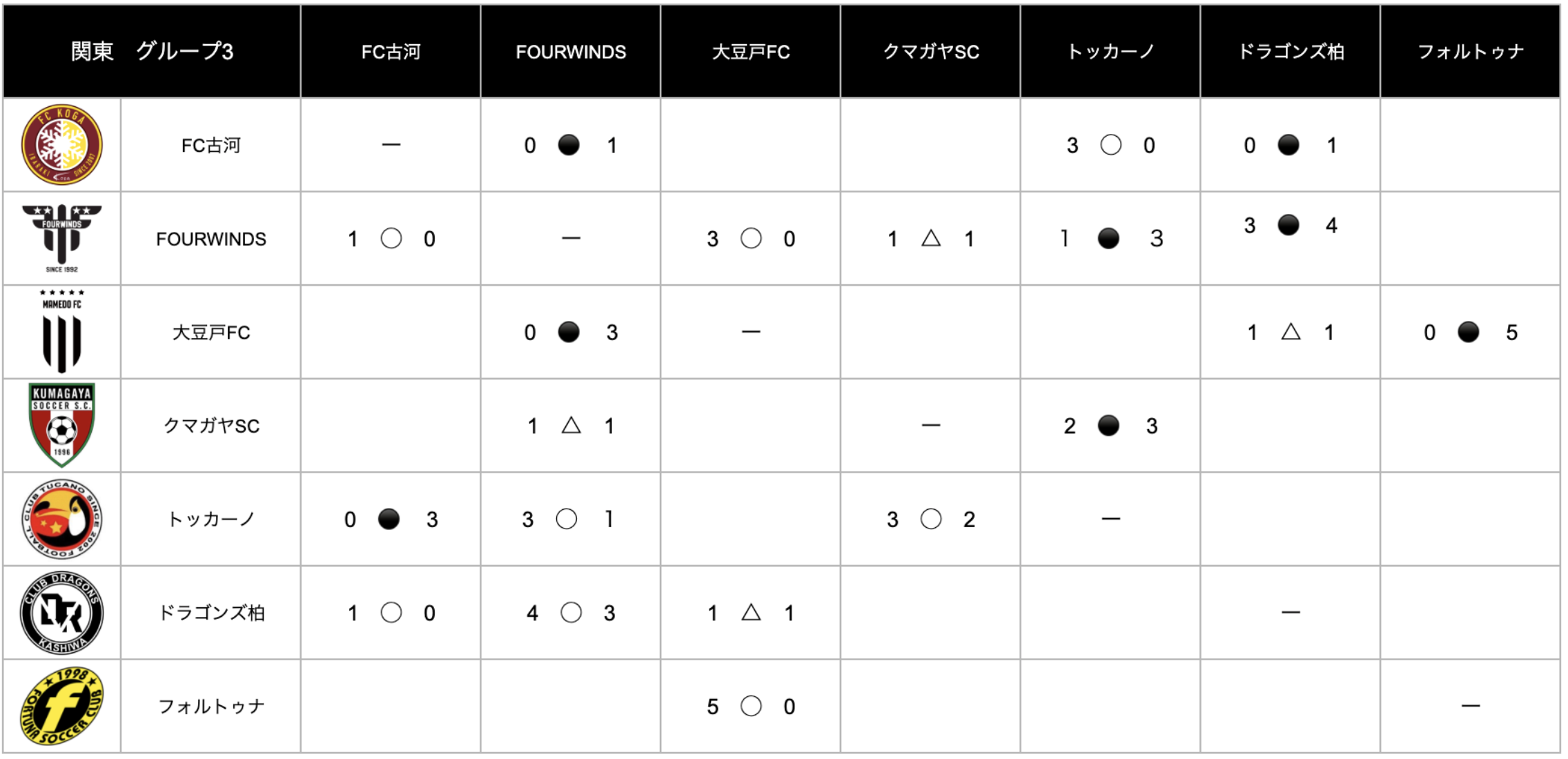Click white circle in FC古河 vs トッカーノ
Screen dimensions: 1568x759
click(1110, 145)
